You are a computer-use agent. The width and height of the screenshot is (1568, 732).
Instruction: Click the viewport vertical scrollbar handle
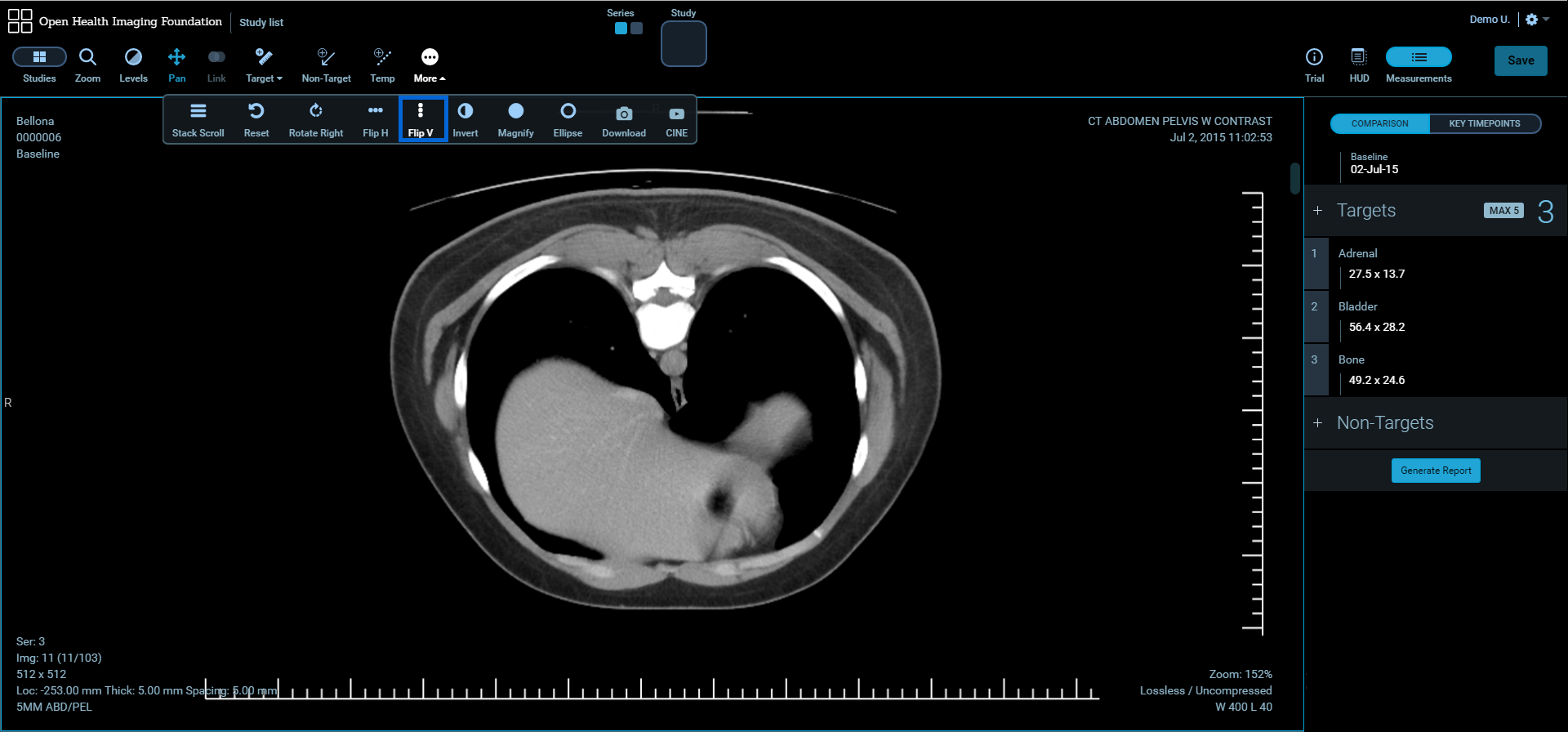click(1294, 178)
